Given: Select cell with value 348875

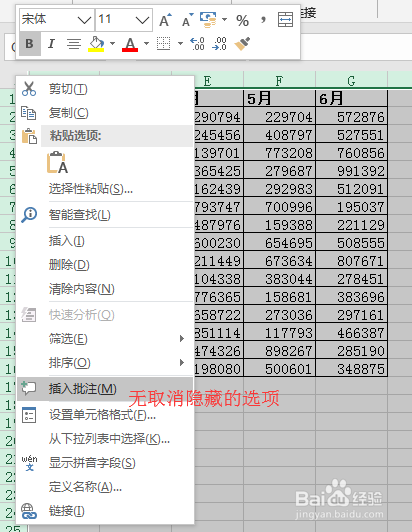Looking at the screenshot, I should tap(351, 369).
